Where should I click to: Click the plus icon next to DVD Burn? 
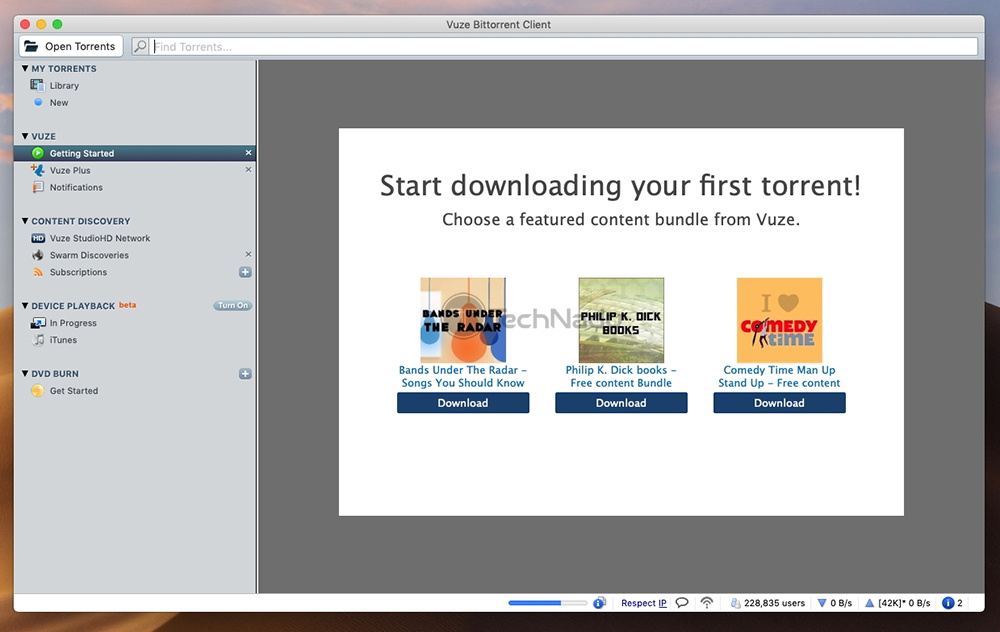(245, 374)
